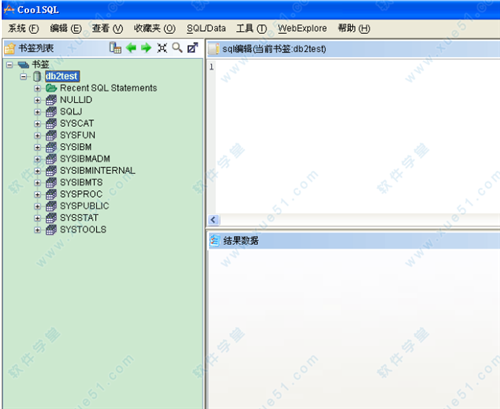This screenshot has width=500, height=409.
Task: Expand the SYSIBM schema node
Action: (x=38, y=147)
